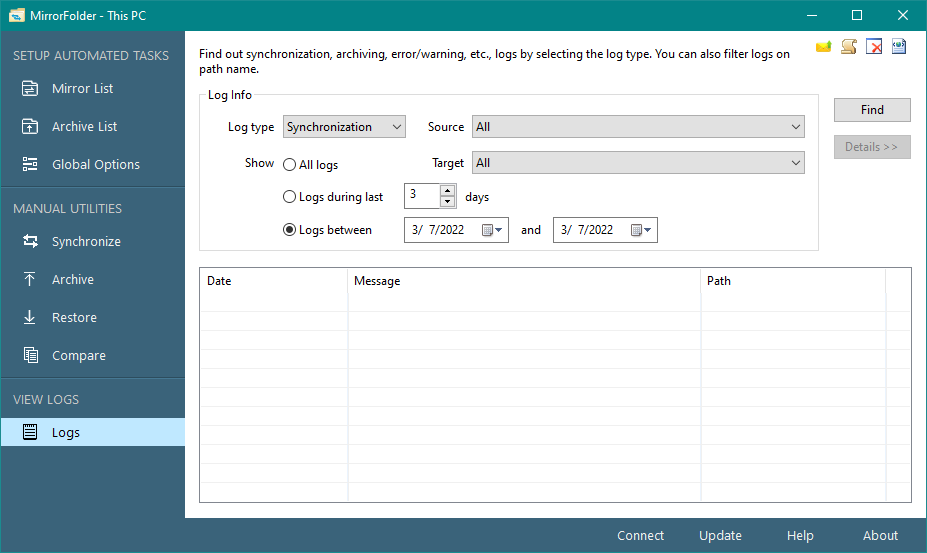Click the year 2022 in start date field

click(x=450, y=230)
